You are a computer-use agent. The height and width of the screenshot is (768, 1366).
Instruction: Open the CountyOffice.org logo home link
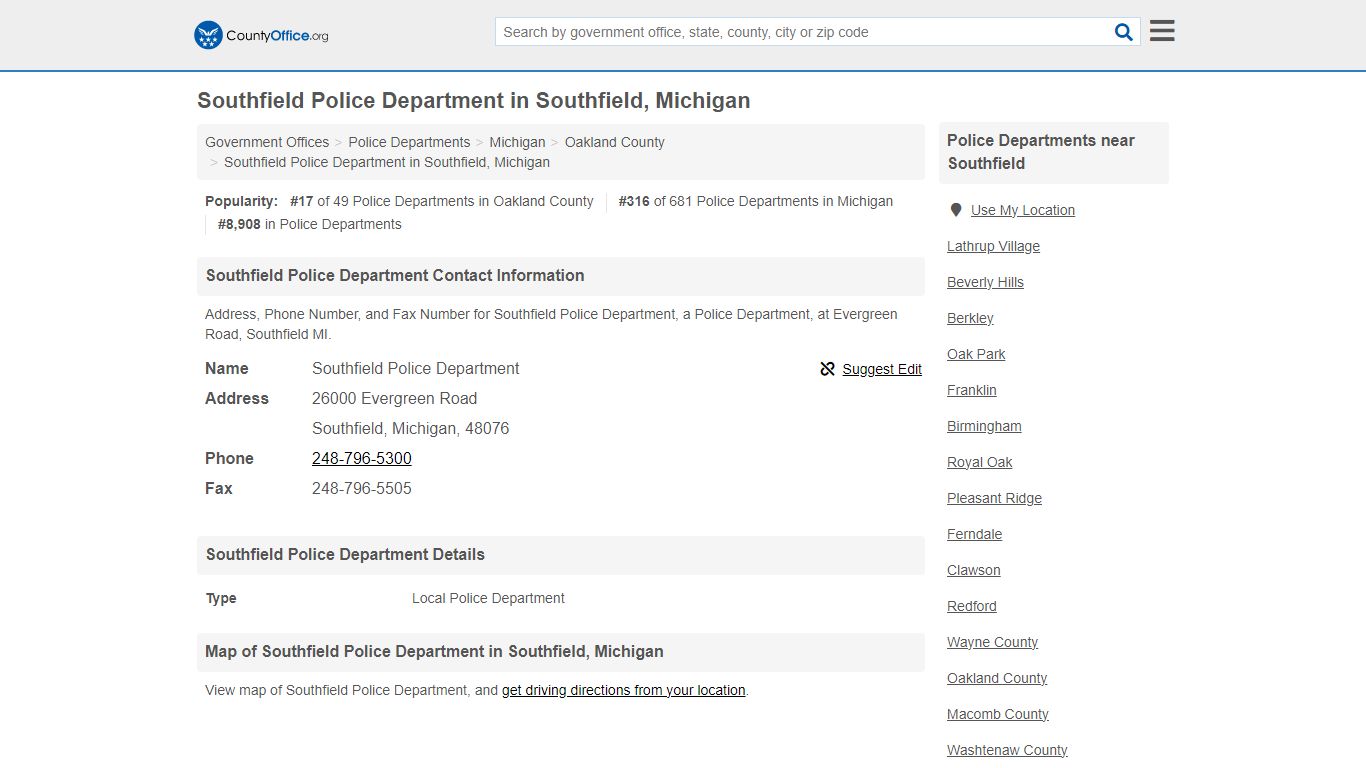261,35
